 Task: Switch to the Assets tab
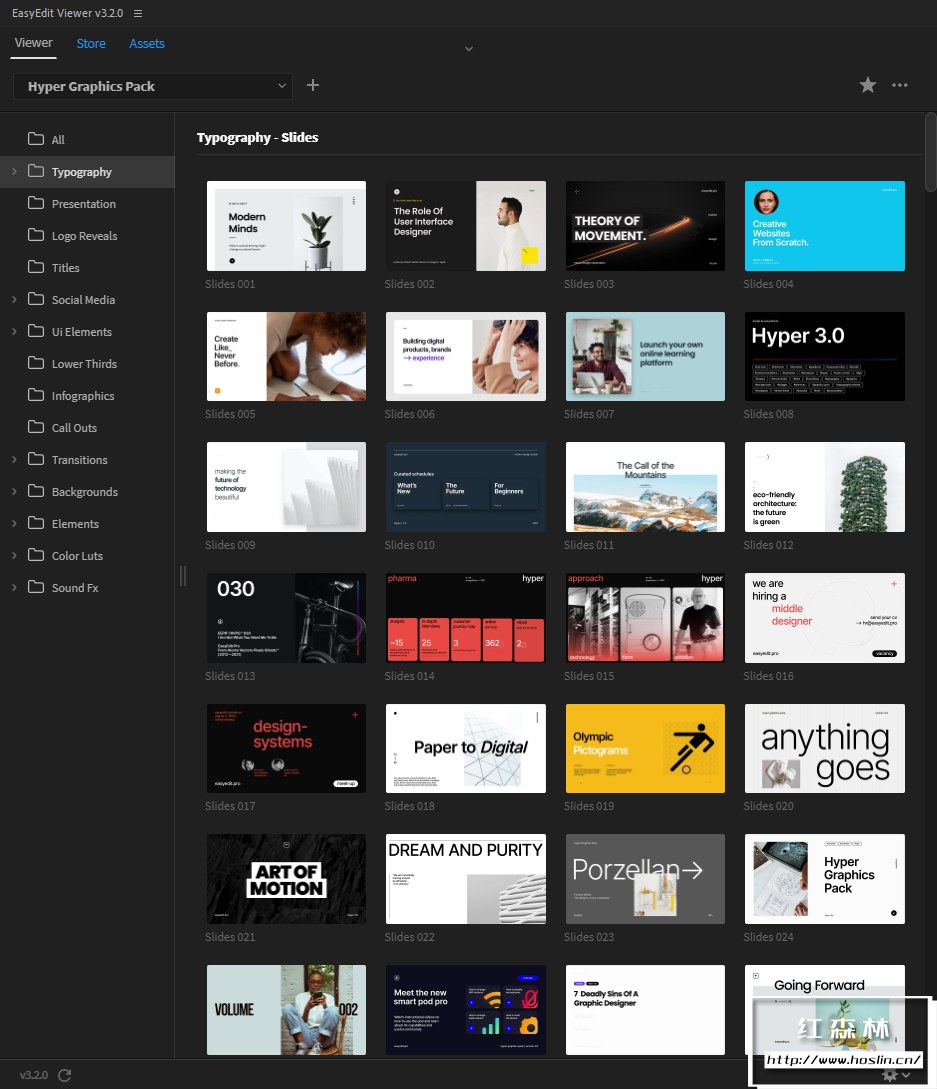pos(147,44)
